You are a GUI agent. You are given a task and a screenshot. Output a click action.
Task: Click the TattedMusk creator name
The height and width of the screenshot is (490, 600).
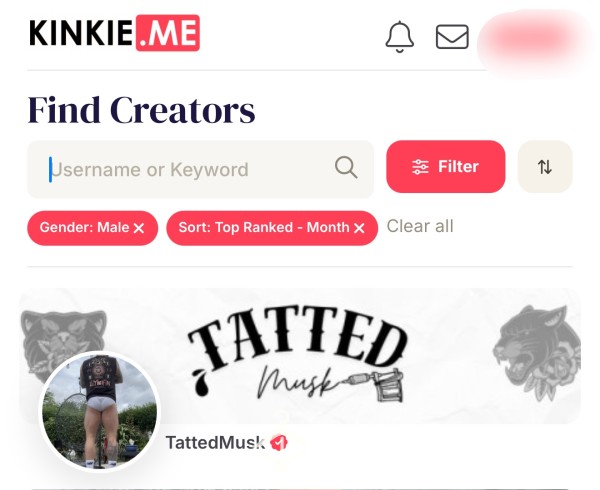tap(215, 443)
